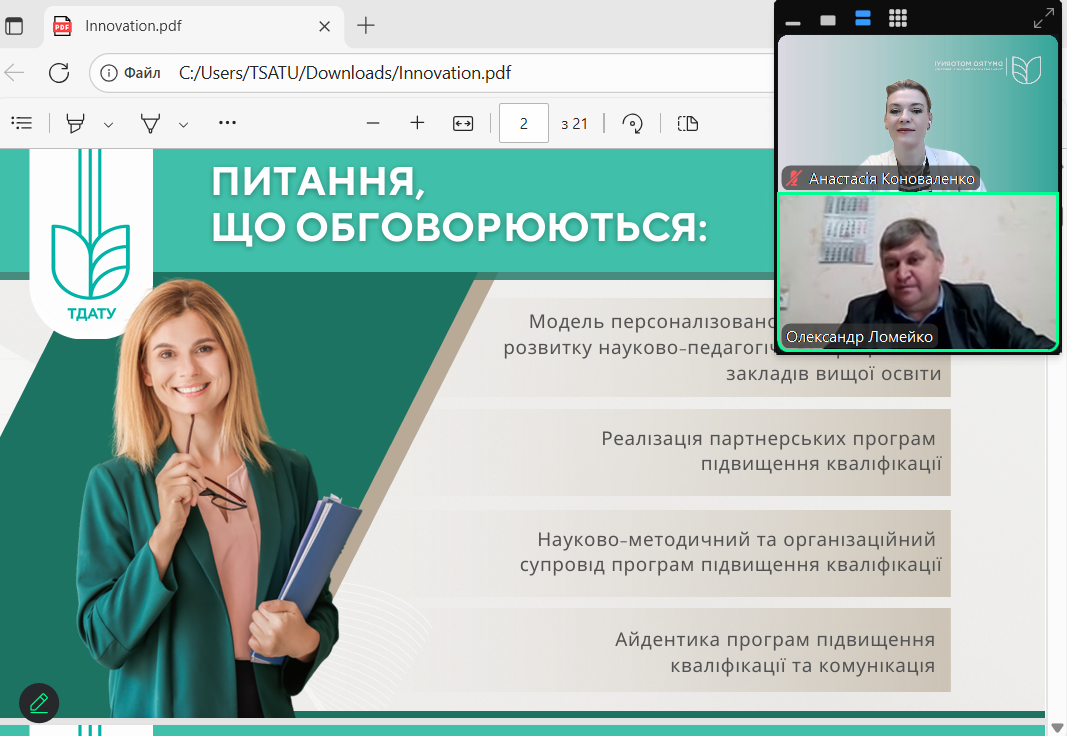
Task: Zoom in on the PDF
Action: click(417, 122)
